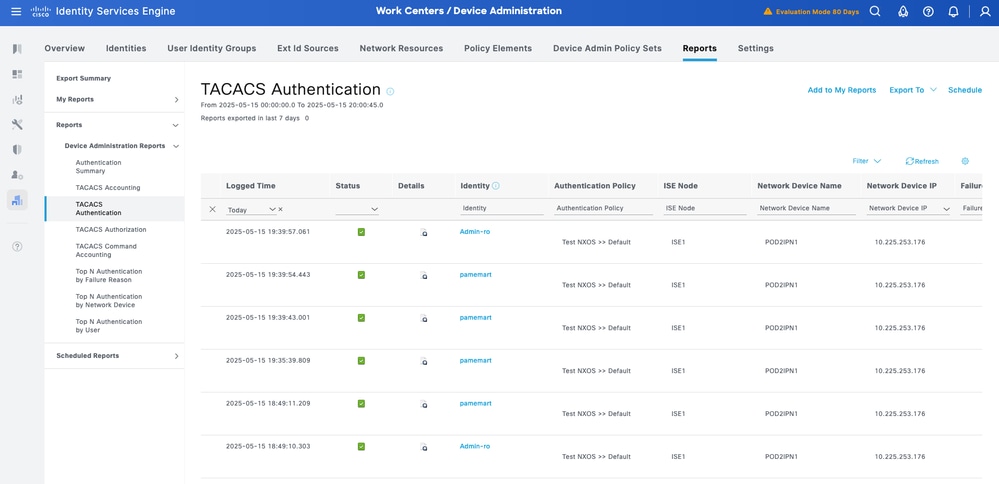Open details icon for 19:35:39.809 row

point(424,362)
